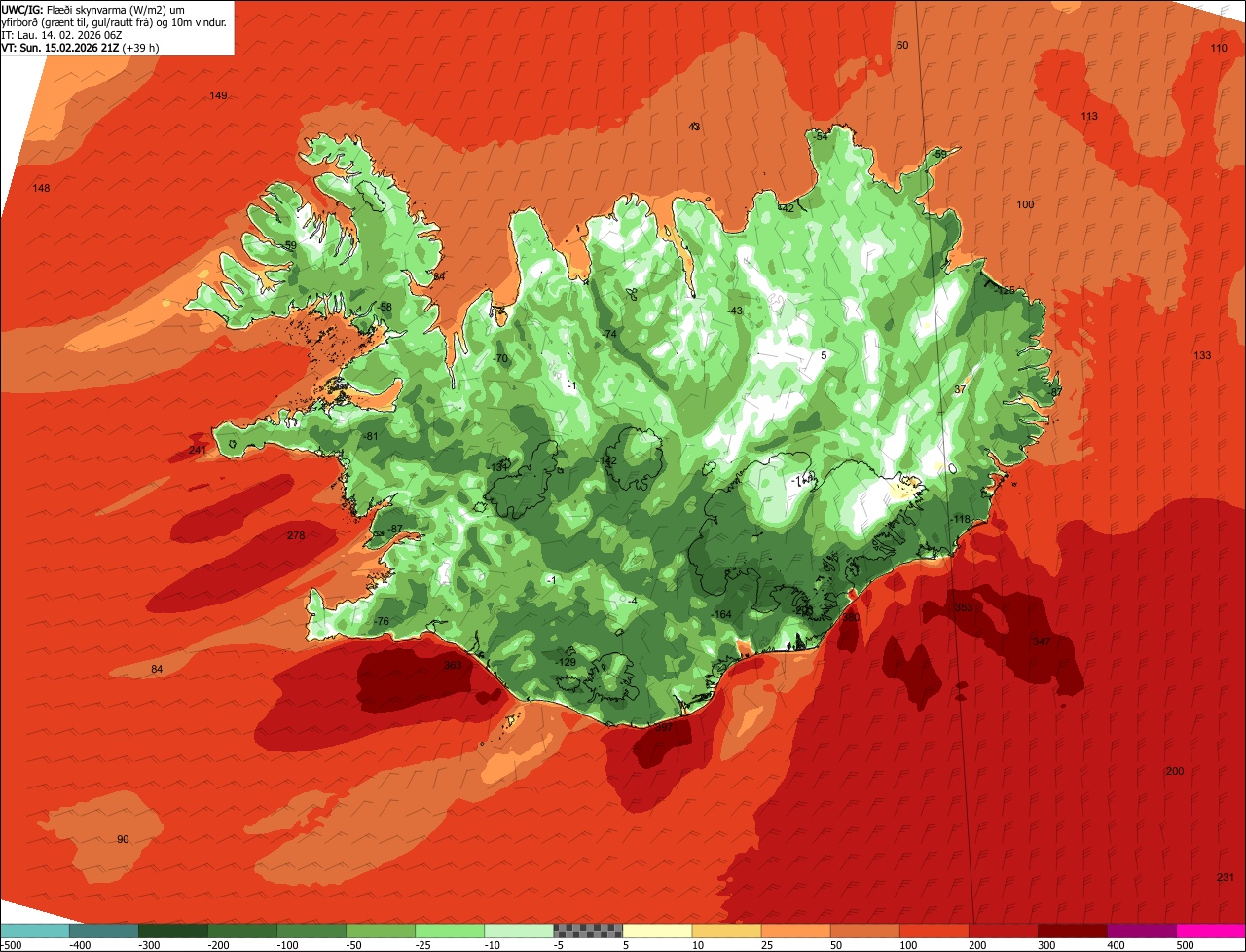Click the map value 363
The width and height of the screenshot is (1246, 952).
pyautogui.click(x=453, y=666)
